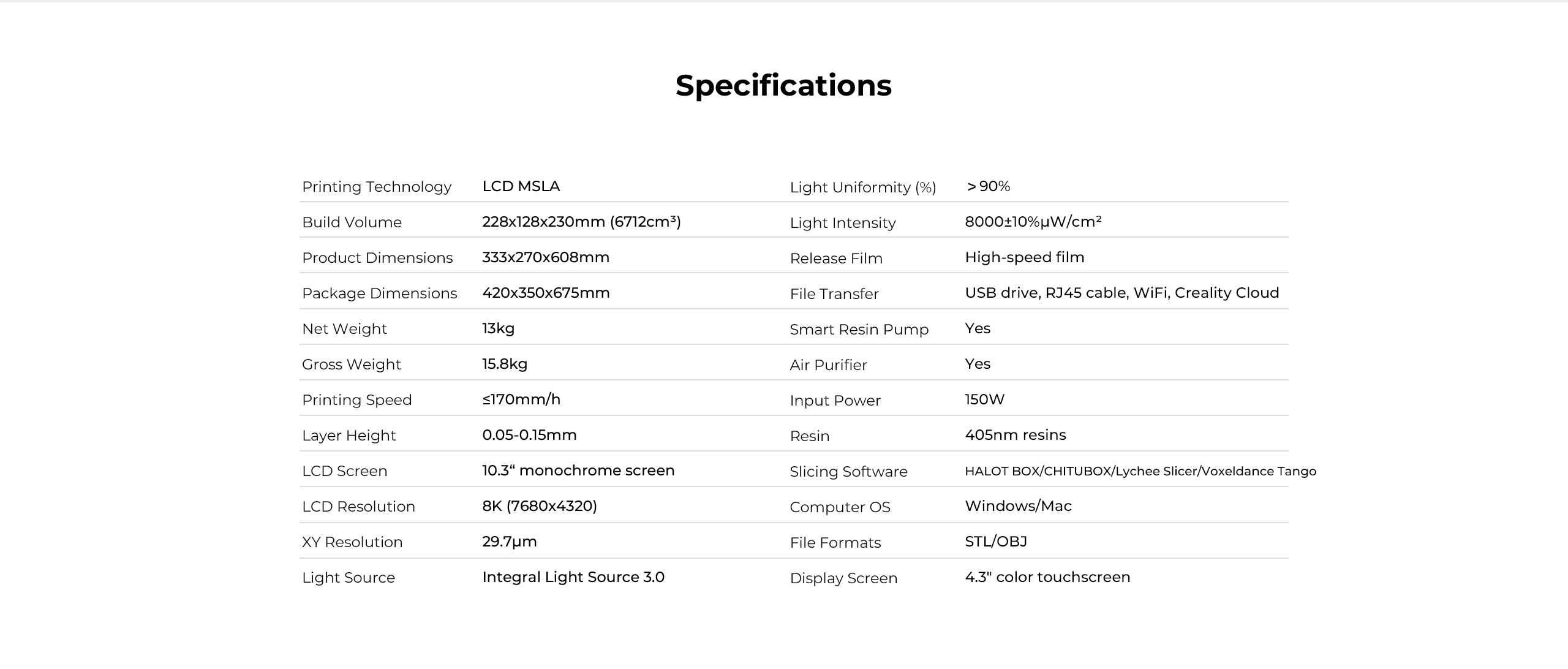Click the Layer Height 0.05-0.15mm value
1568x669 pixels.
(x=529, y=435)
